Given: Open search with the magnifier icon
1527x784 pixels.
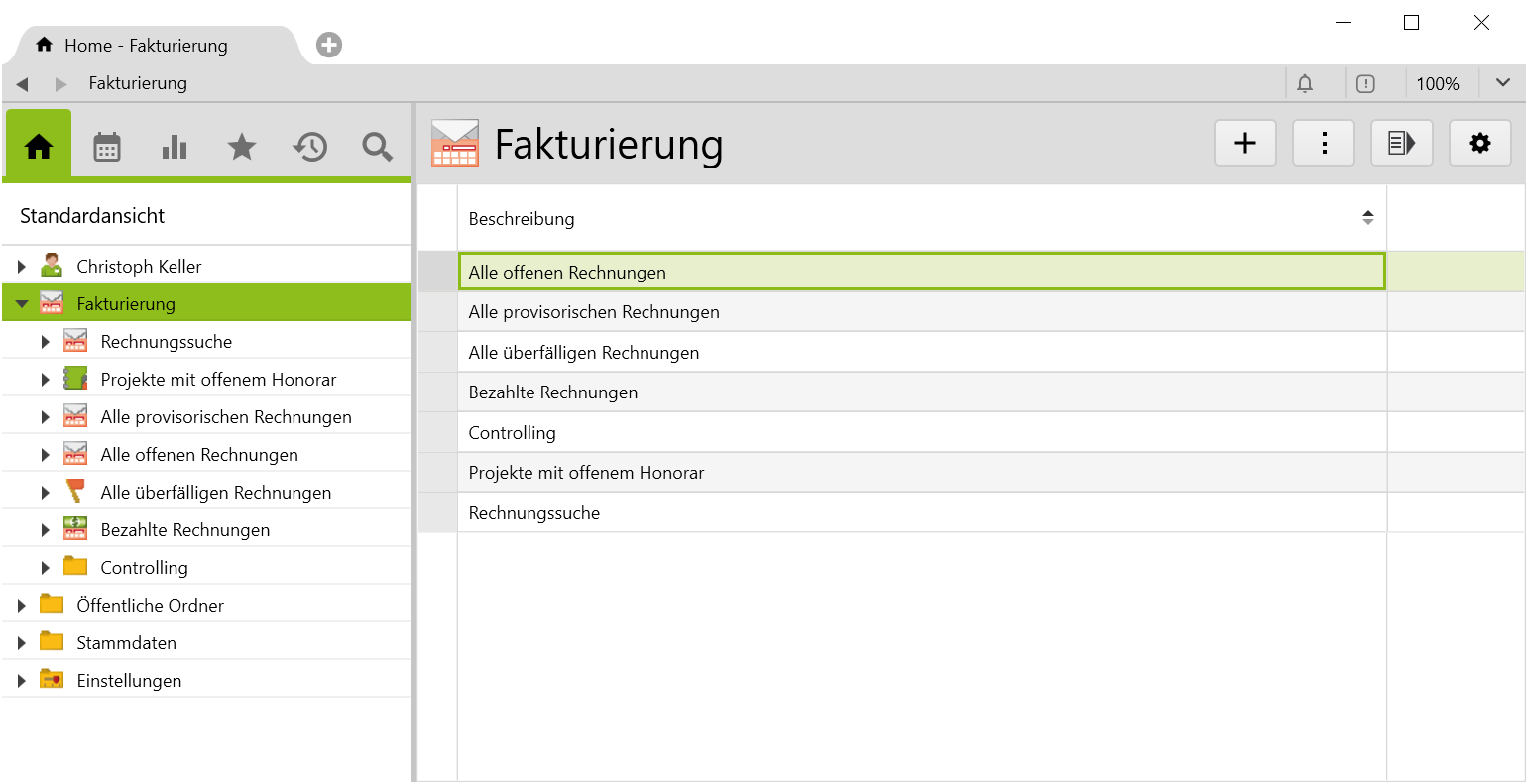Looking at the screenshot, I should (377, 147).
